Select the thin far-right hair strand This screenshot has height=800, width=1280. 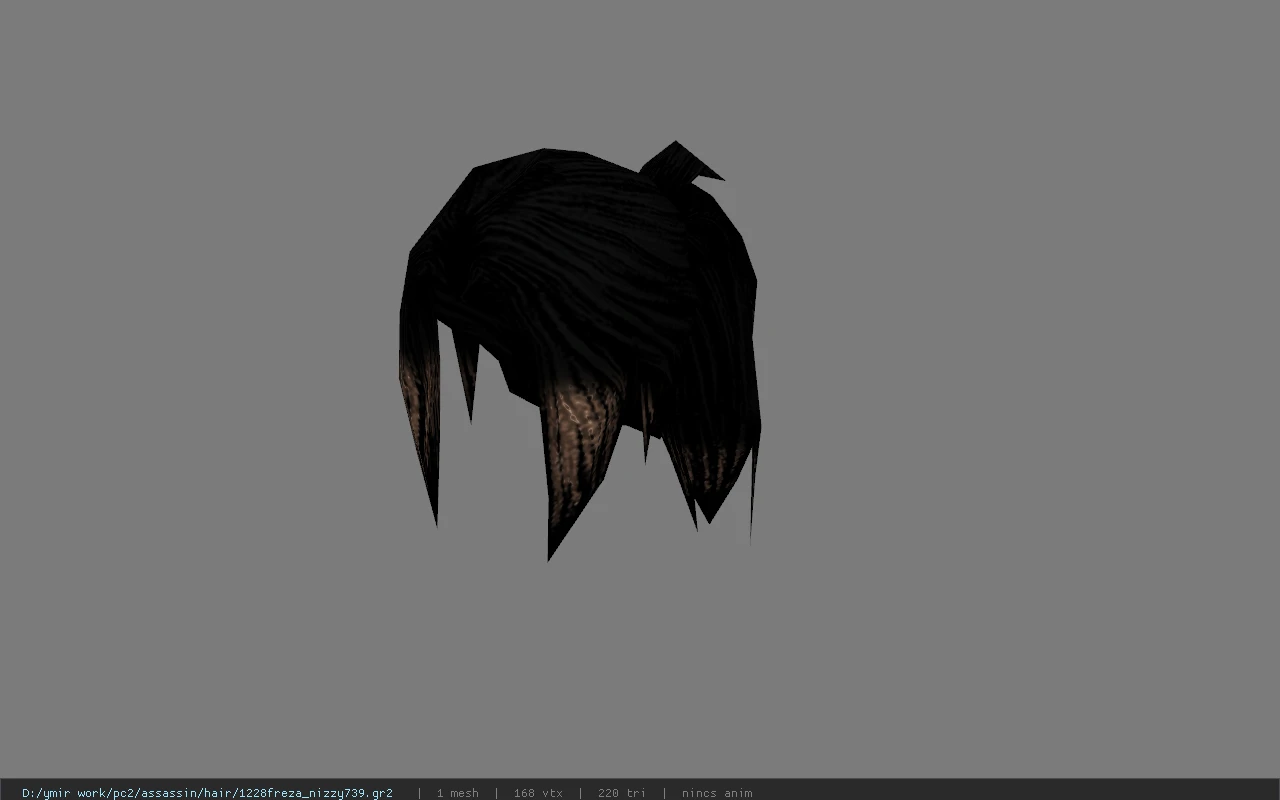point(754,470)
